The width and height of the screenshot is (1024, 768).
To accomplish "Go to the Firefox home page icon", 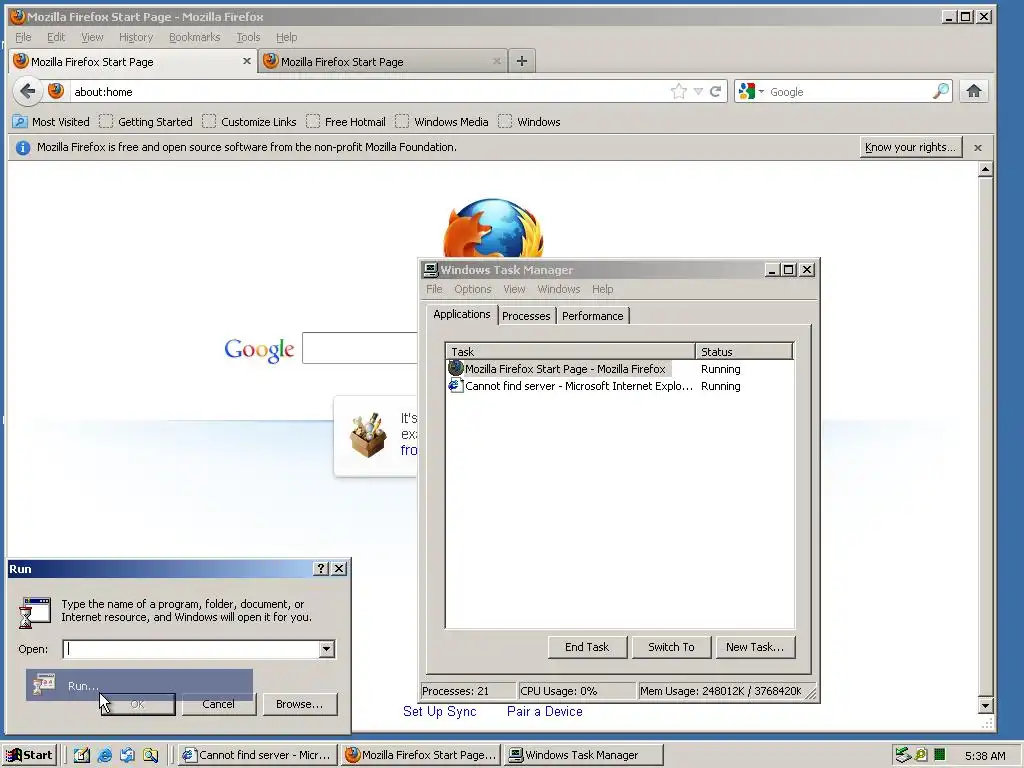I will [974, 91].
